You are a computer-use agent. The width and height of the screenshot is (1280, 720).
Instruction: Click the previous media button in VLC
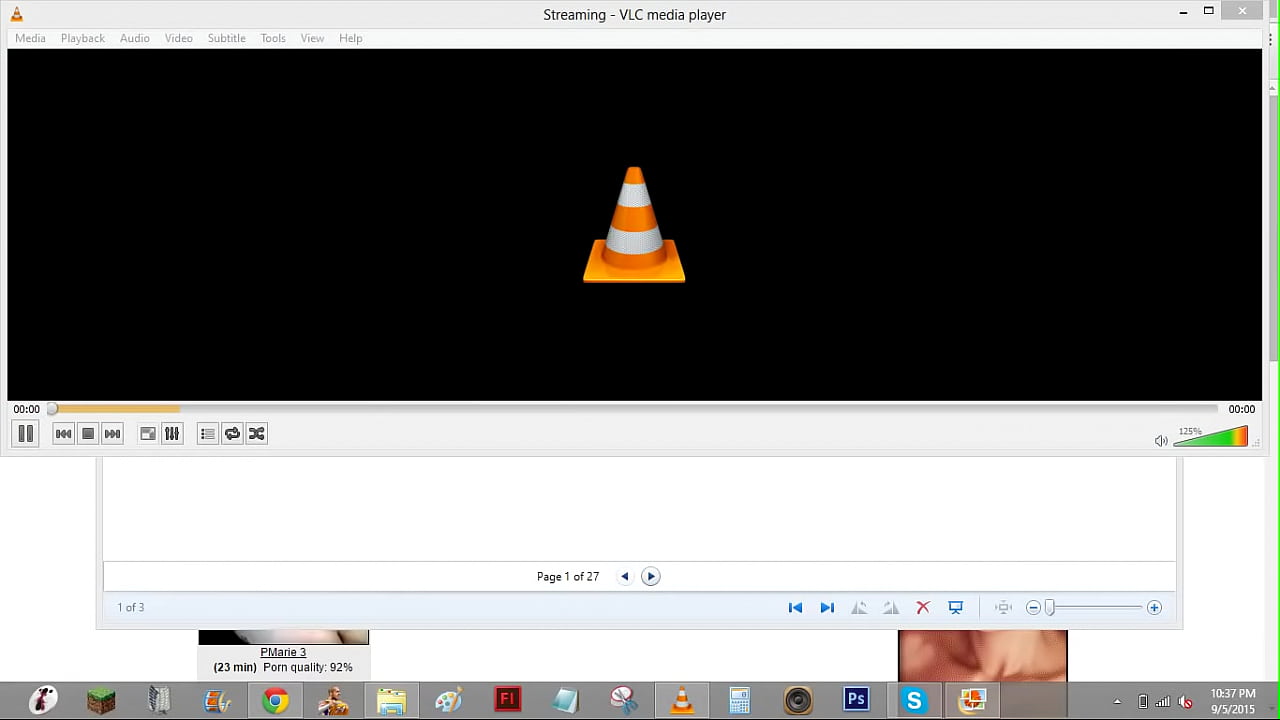[x=63, y=434]
